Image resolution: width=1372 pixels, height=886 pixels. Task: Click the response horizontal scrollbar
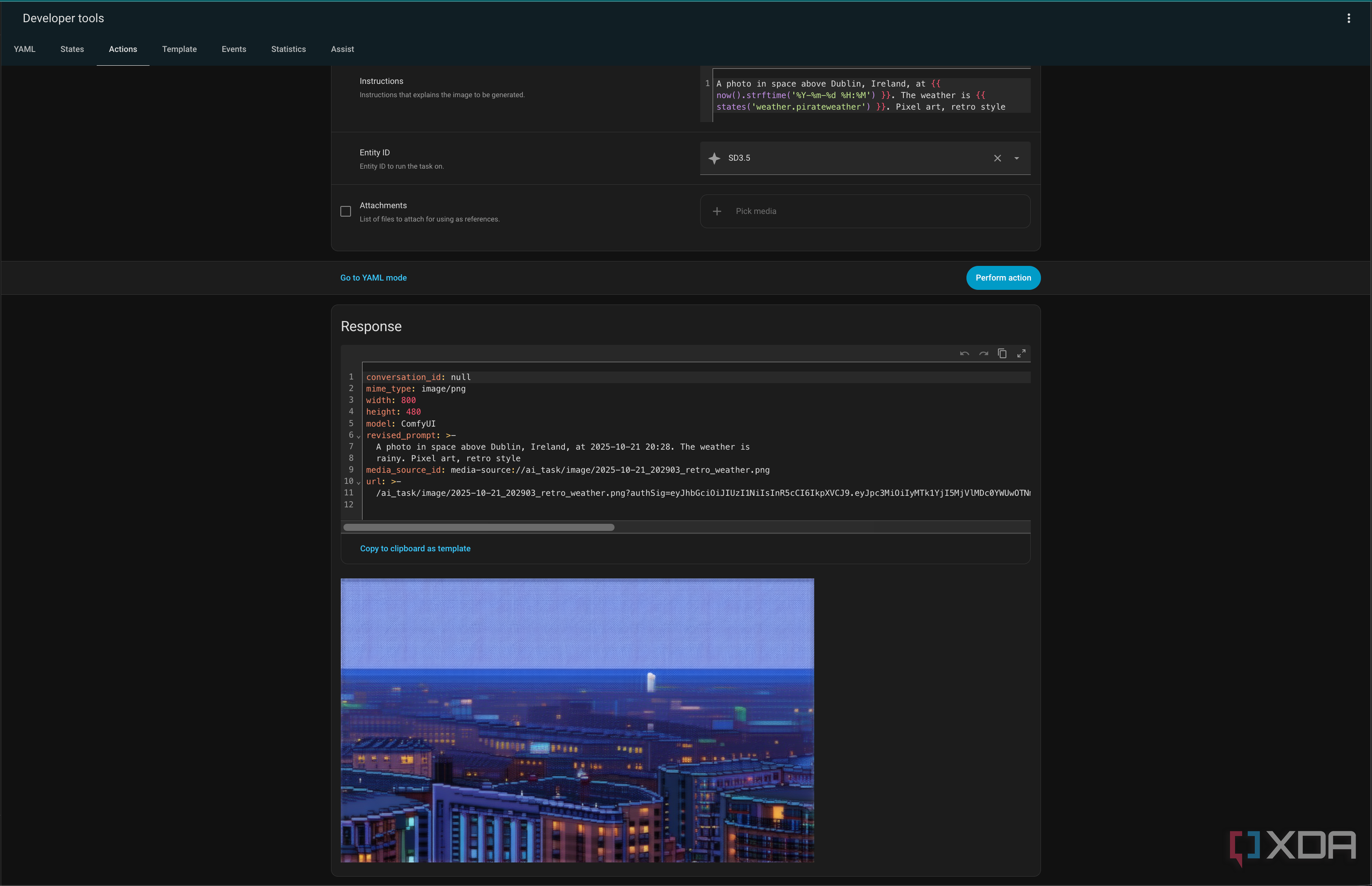click(478, 528)
